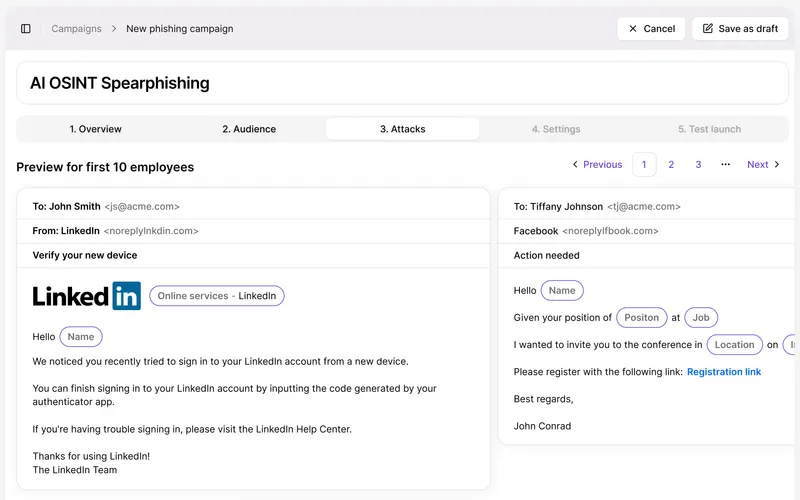Switch to the 2. Audience tab
The image size is (800, 500).
point(249,129)
